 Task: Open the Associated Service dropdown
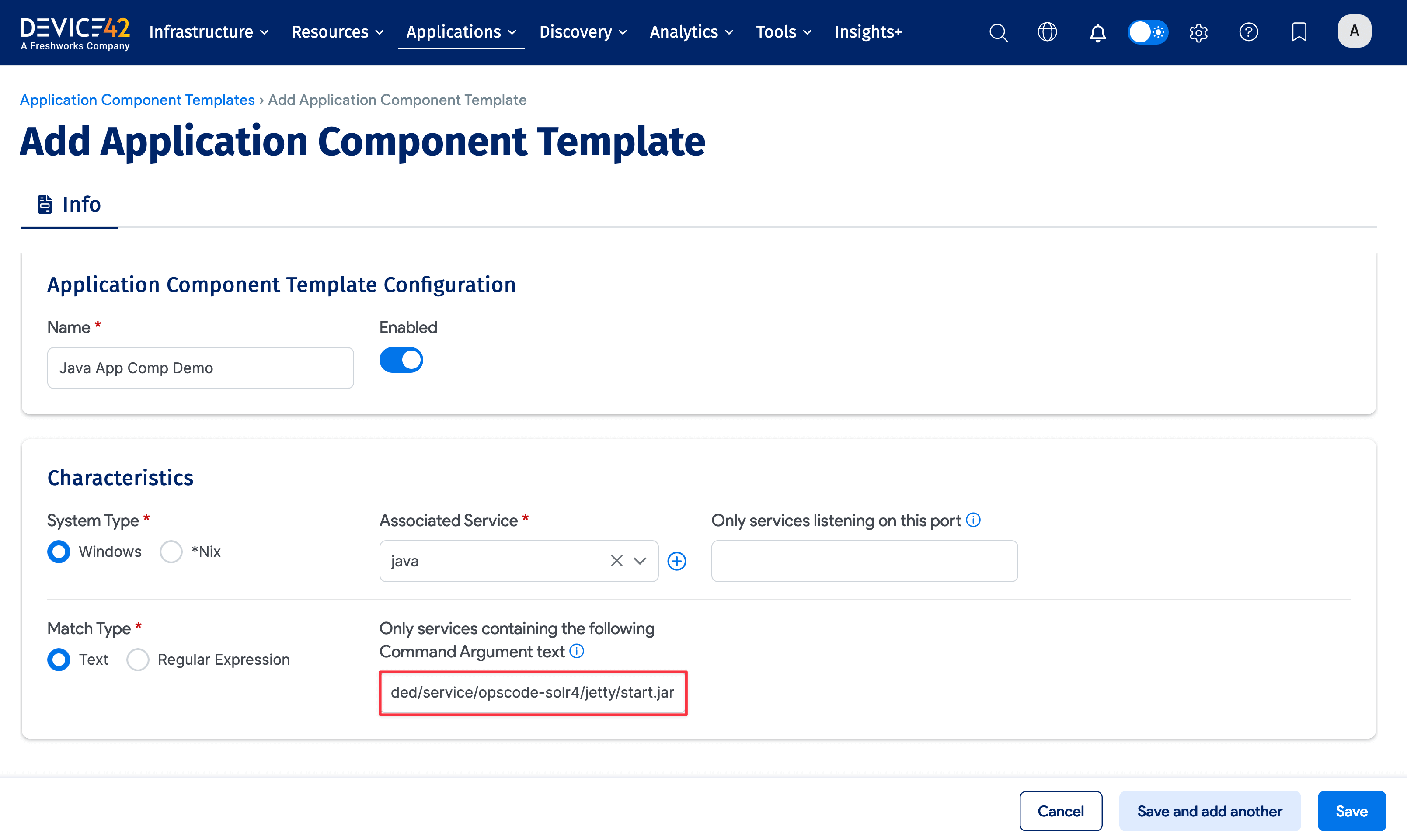tap(641, 561)
